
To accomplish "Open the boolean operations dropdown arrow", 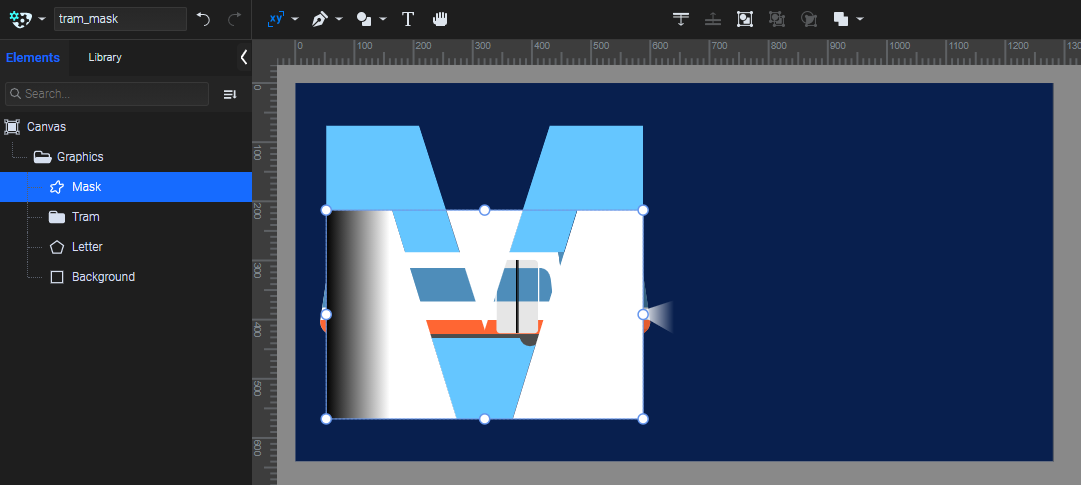I will [x=860, y=19].
